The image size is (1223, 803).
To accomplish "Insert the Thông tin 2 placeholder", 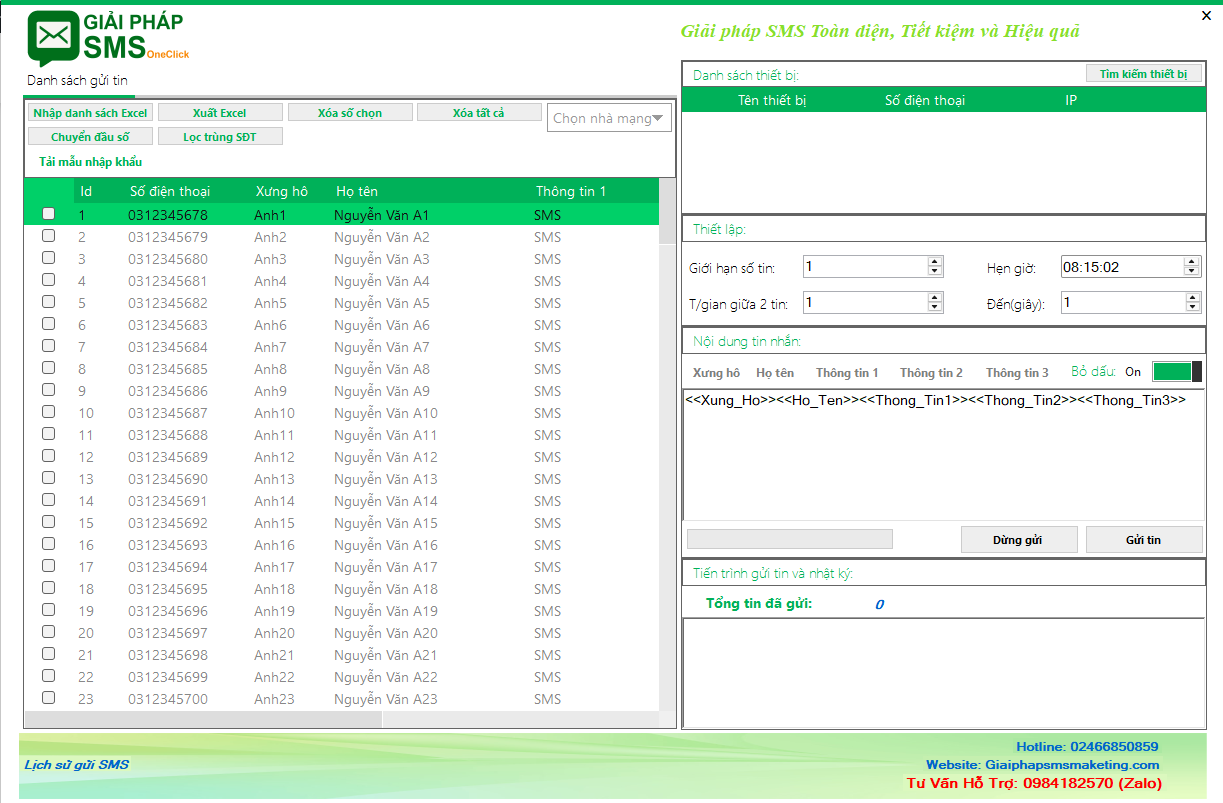I will click(931, 373).
